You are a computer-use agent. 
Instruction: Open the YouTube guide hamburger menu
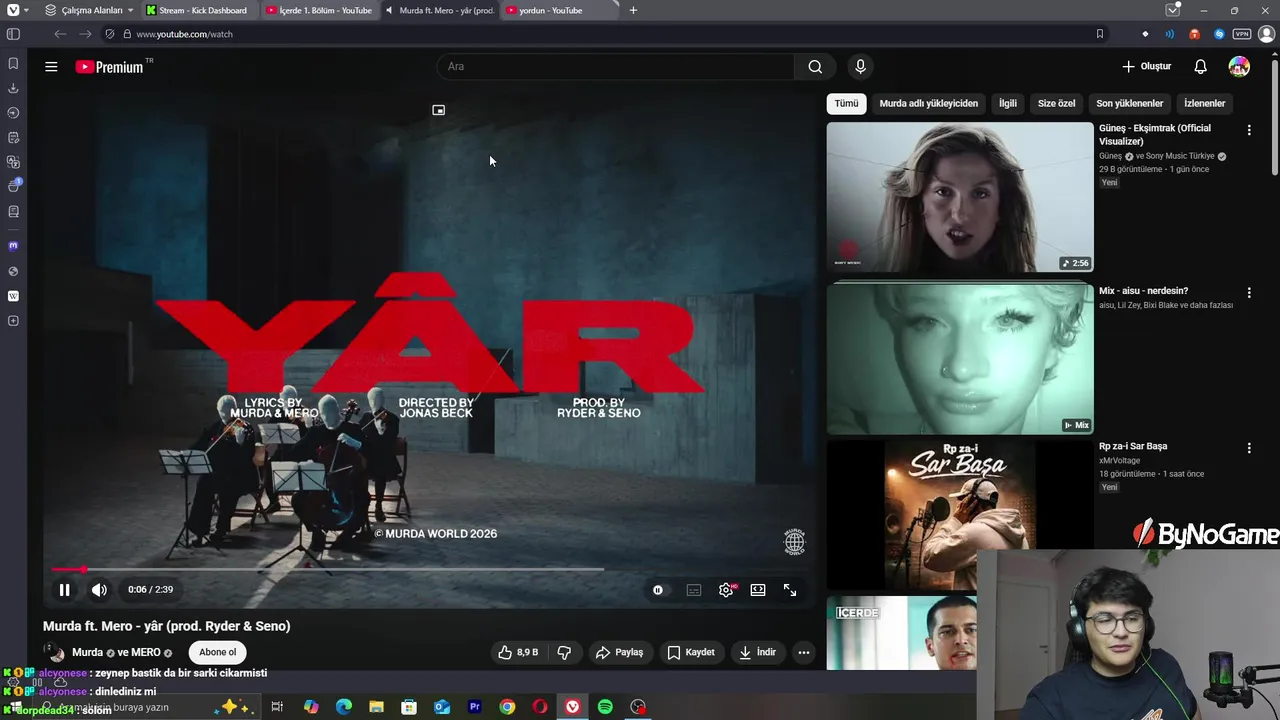[51, 67]
